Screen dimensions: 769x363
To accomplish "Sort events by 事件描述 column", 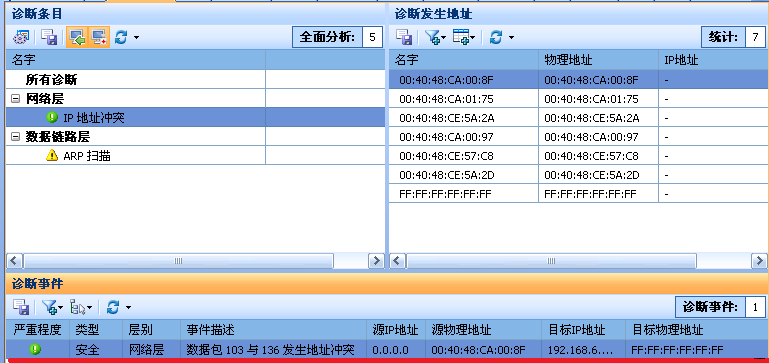I will 274,330.
